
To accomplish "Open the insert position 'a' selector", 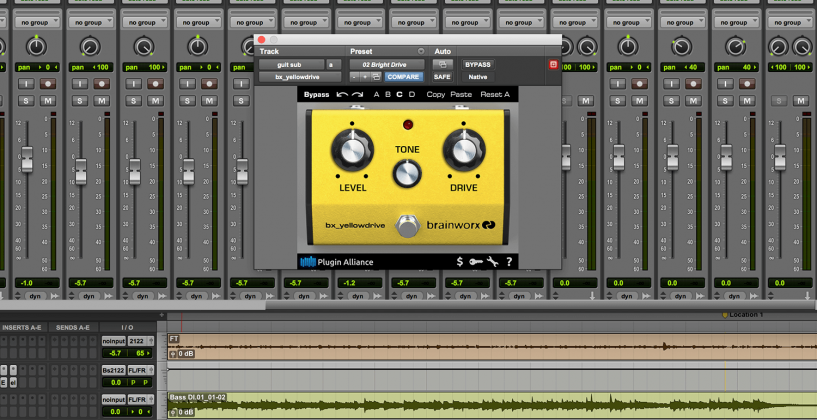I will click(x=333, y=65).
